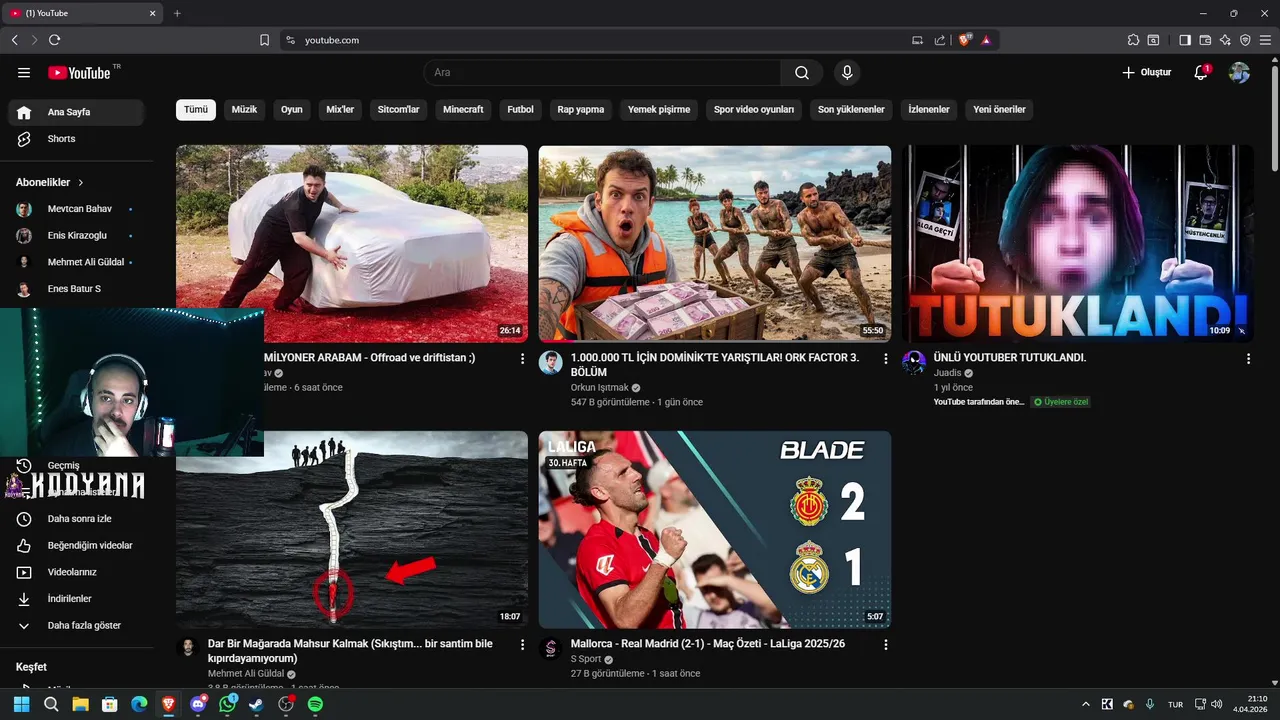Open the YouTube notifications bell
1280x720 pixels.
click(1201, 73)
